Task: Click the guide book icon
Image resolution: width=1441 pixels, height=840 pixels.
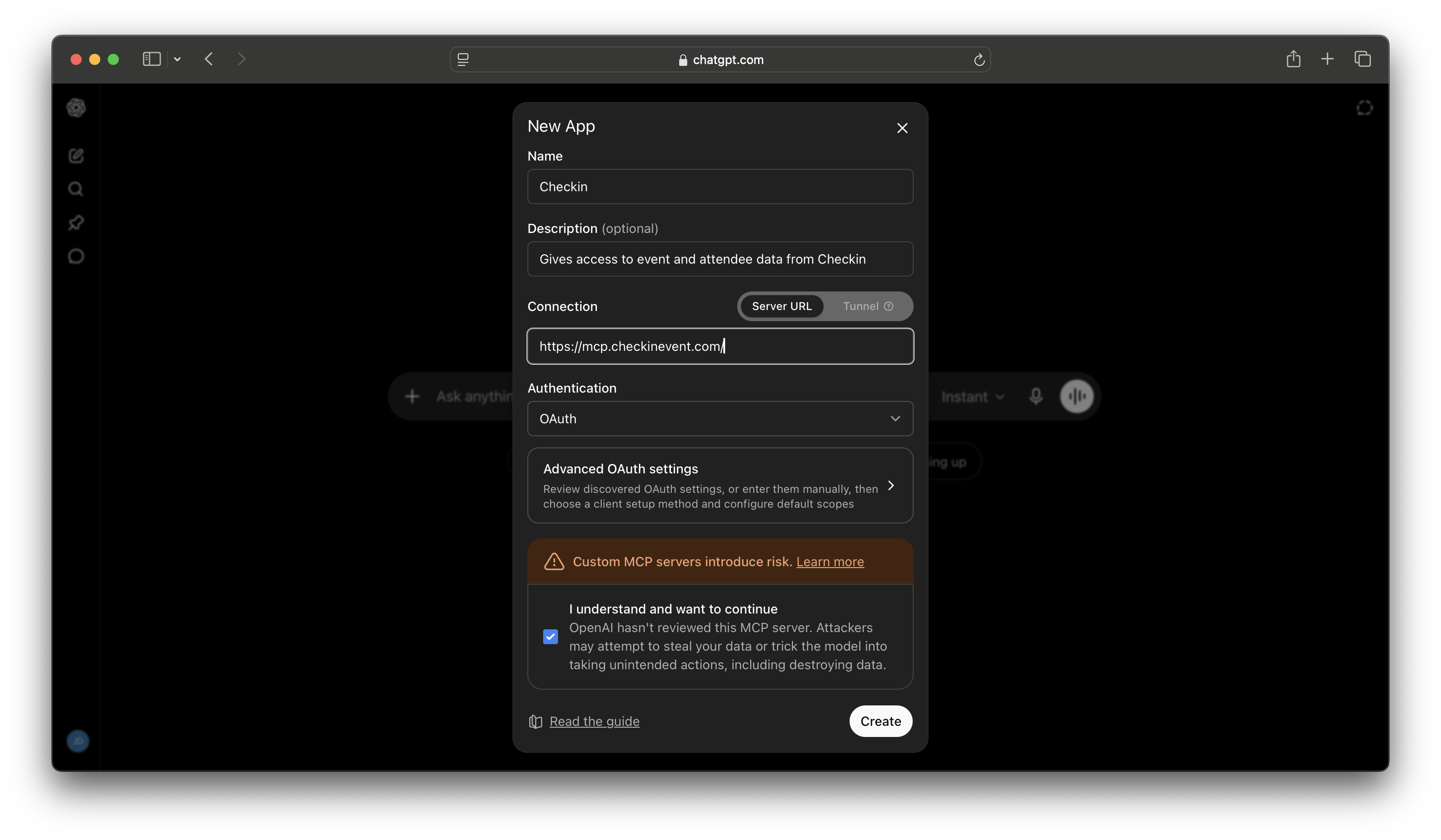Action: click(535, 722)
